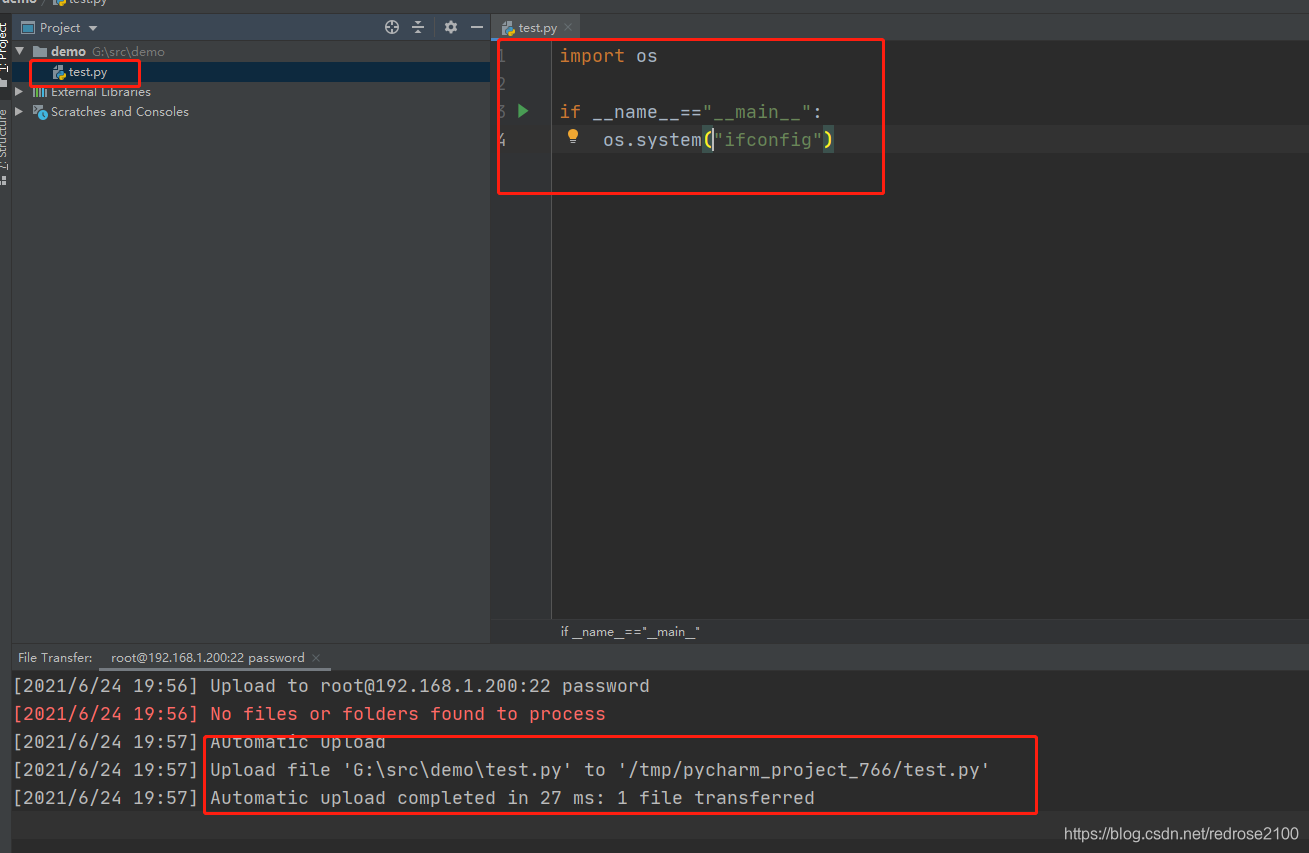
Task: Click the yellow light bulb intention icon
Action: click(573, 136)
